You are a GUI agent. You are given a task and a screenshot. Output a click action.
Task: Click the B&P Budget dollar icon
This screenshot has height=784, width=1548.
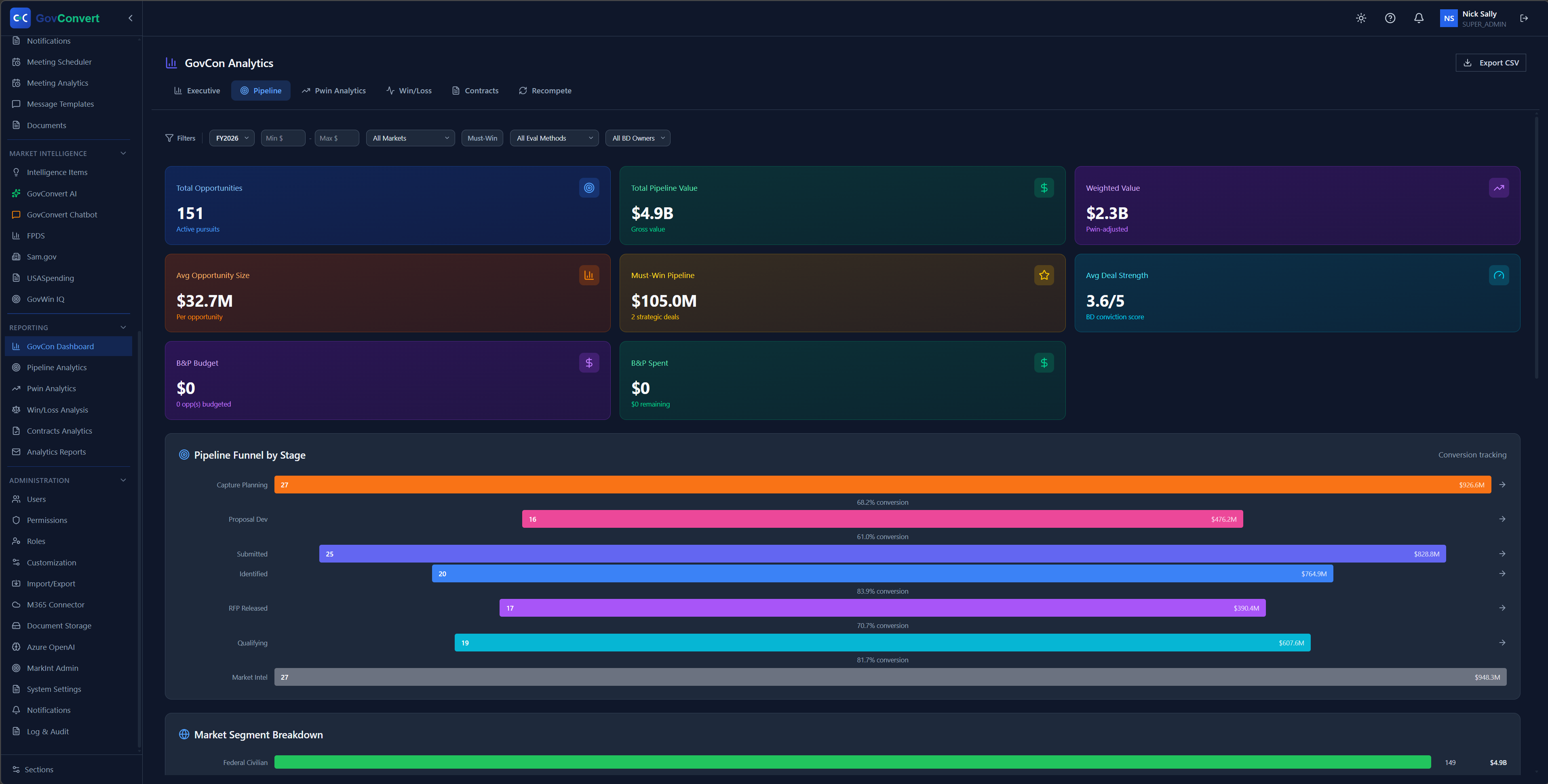[589, 363]
